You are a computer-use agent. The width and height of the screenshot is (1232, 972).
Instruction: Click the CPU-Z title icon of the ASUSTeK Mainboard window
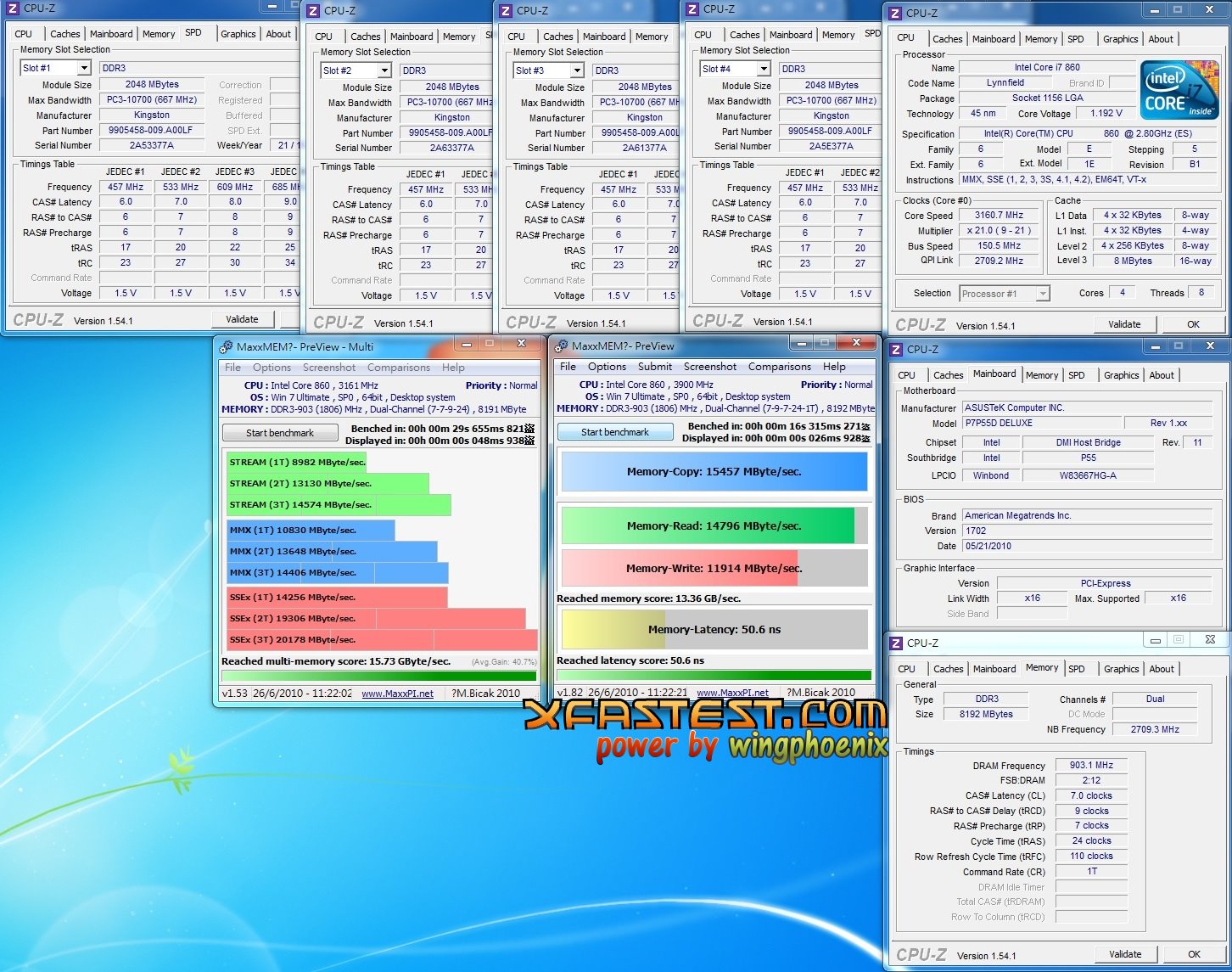896,349
